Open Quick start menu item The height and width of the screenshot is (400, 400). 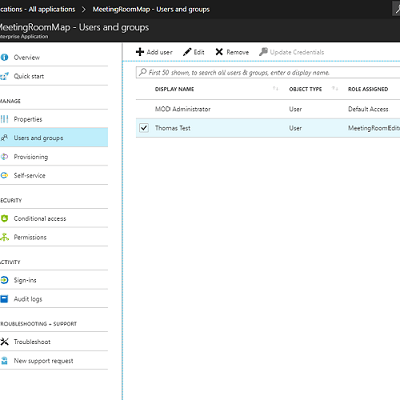(x=54, y=76)
